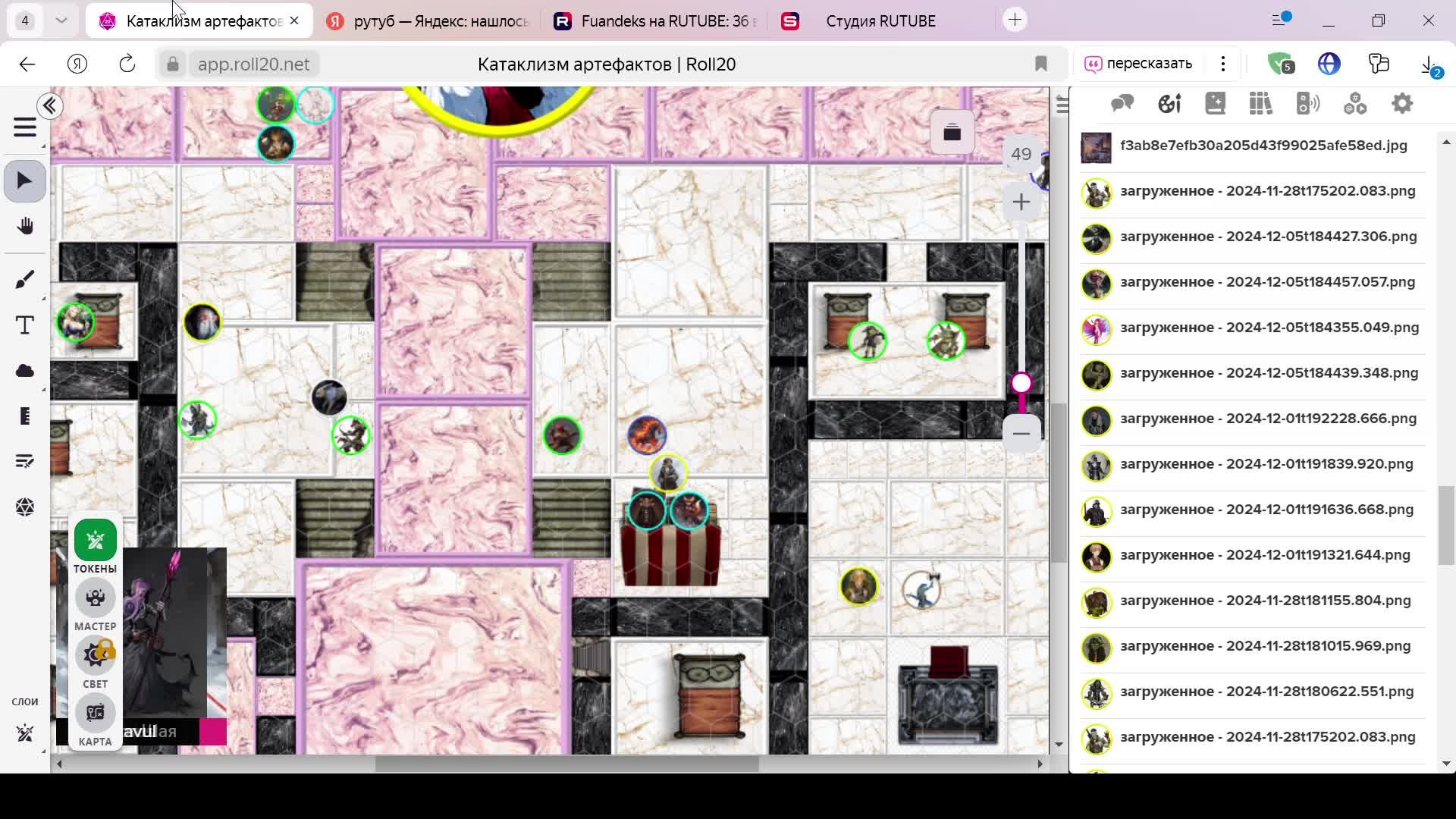The image size is (1456, 819).
Task: Activate the Pan hand tool
Action: click(x=24, y=227)
